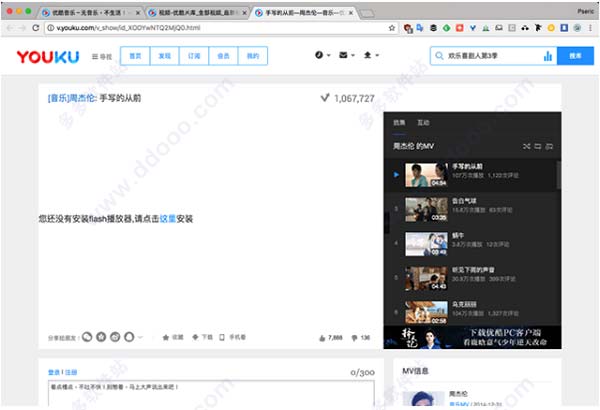Open the 订阅 subscriptions tab
Screen dimensions: 600x410
pyautogui.click(x=194, y=56)
